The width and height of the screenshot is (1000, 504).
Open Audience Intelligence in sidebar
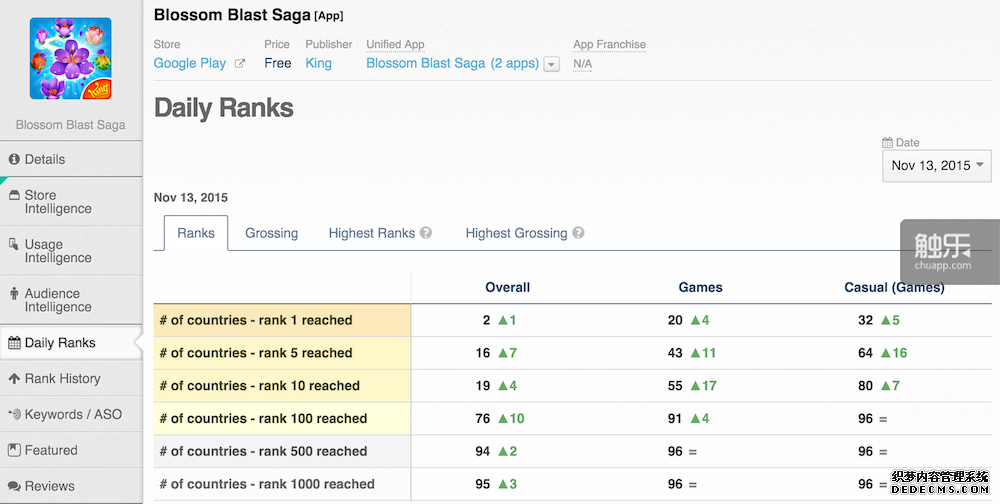point(71,300)
